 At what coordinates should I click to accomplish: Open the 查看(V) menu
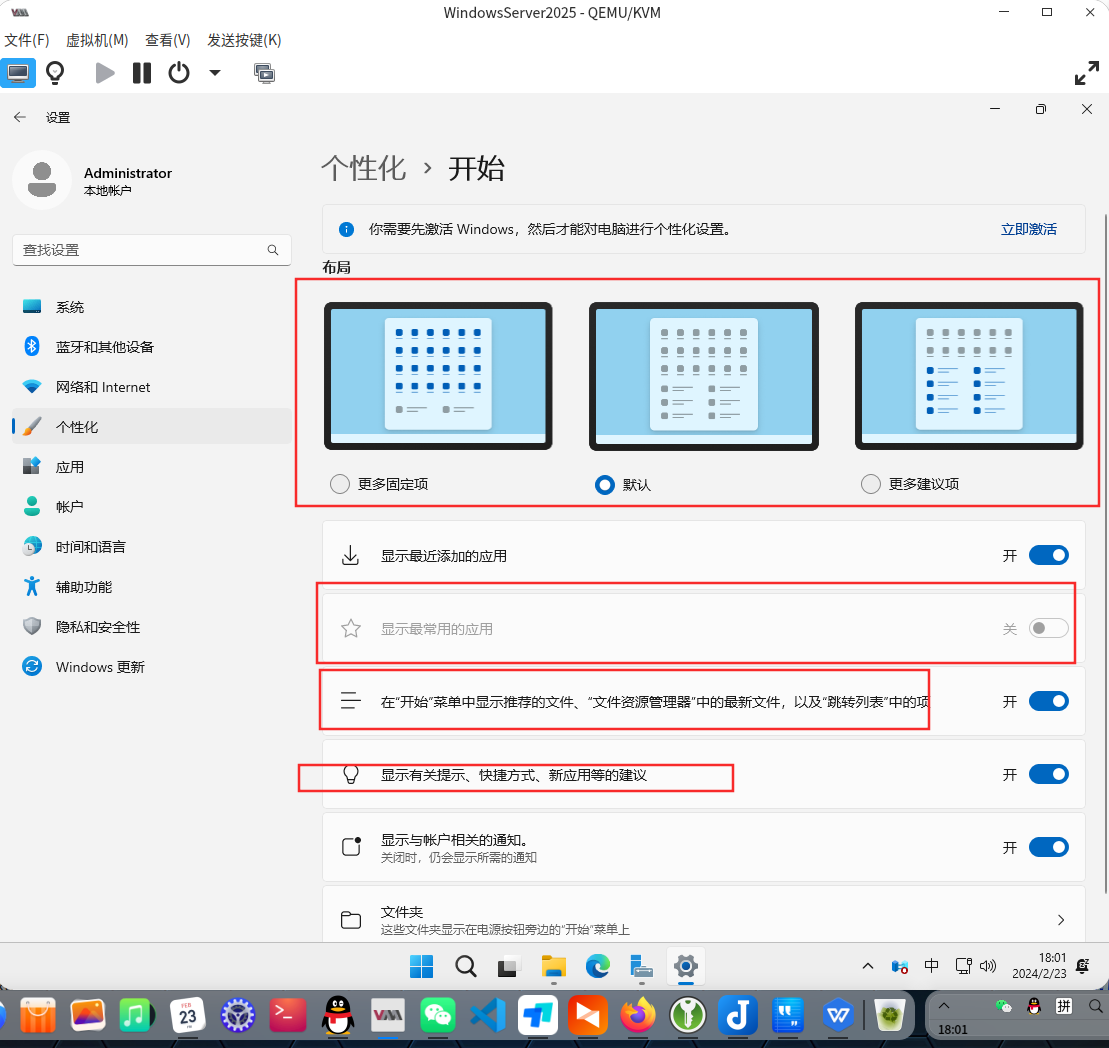168,40
